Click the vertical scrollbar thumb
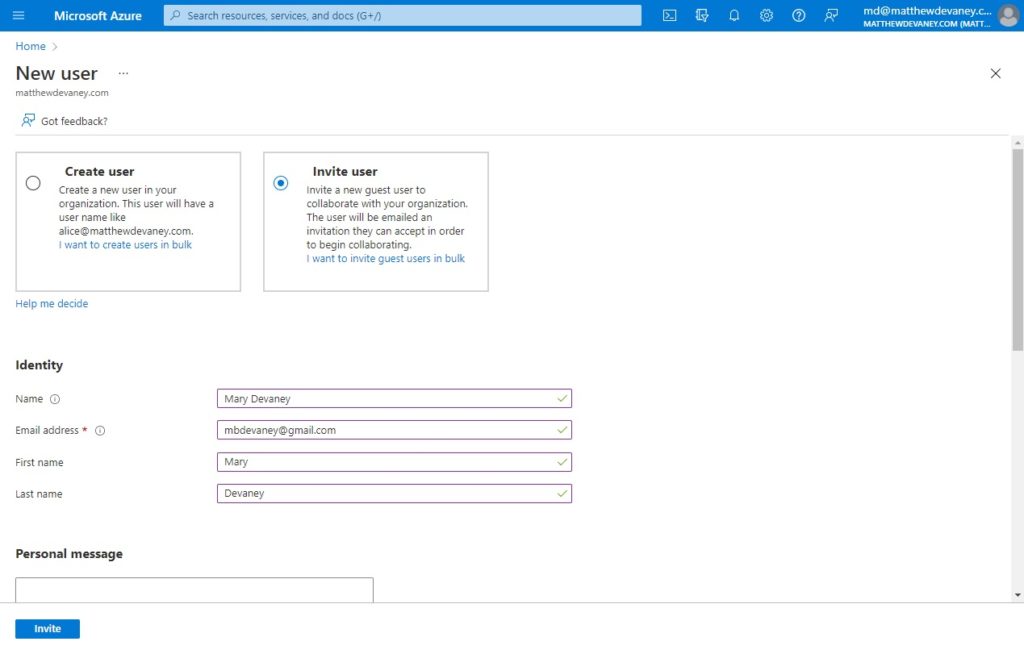The width and height of the screenshot is (1024, 654). [x=1017, y=250]
